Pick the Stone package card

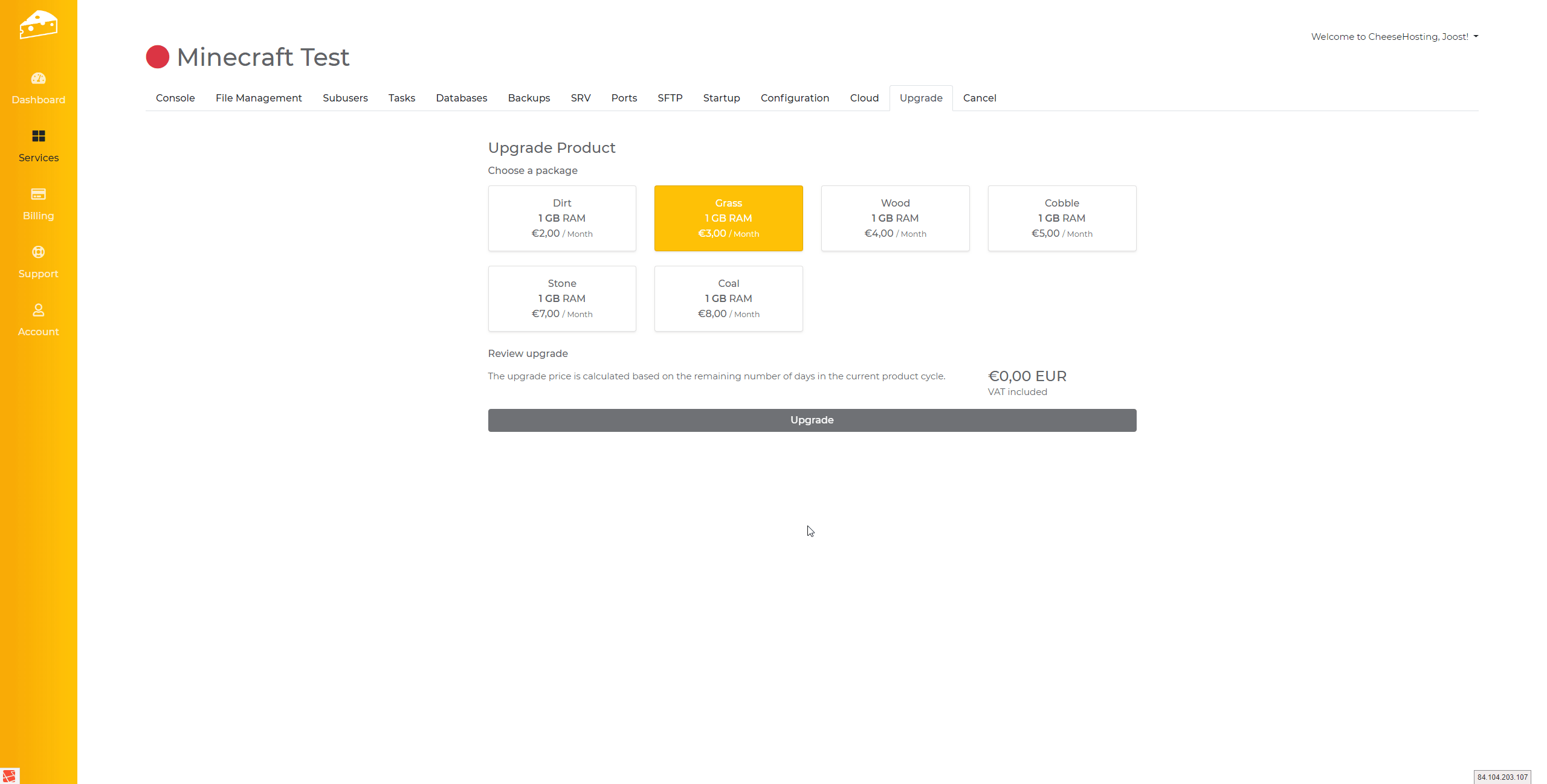click(562, 298)
